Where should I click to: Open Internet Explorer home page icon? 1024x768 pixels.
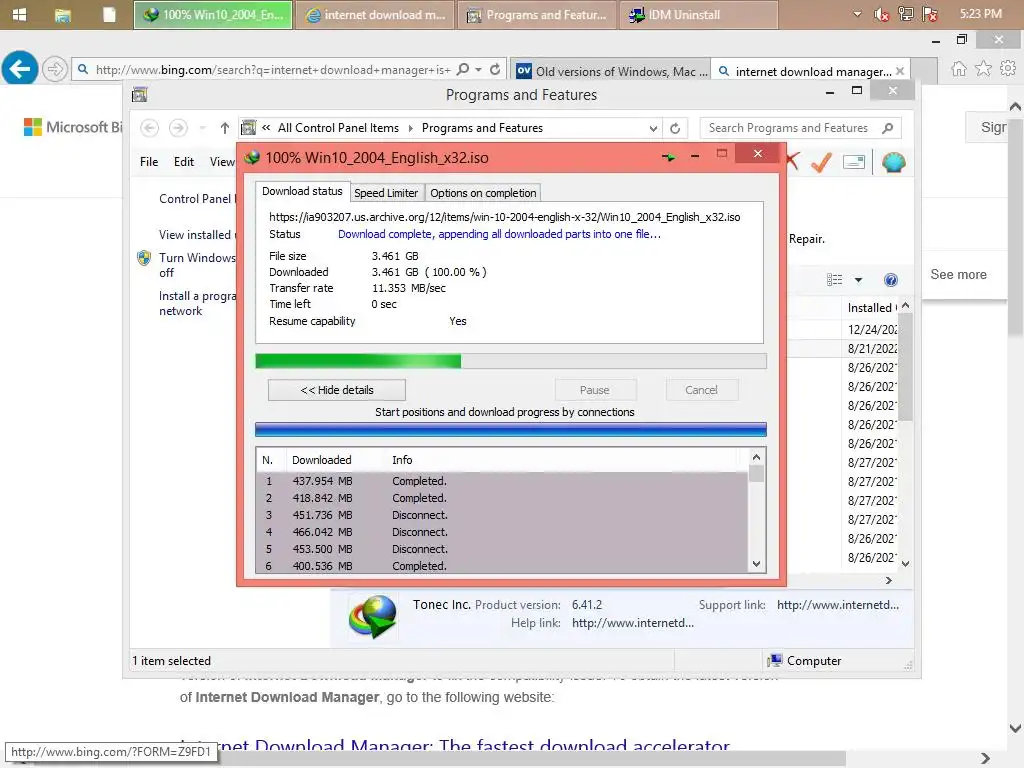pyautogui.click(x=959, y=68)
